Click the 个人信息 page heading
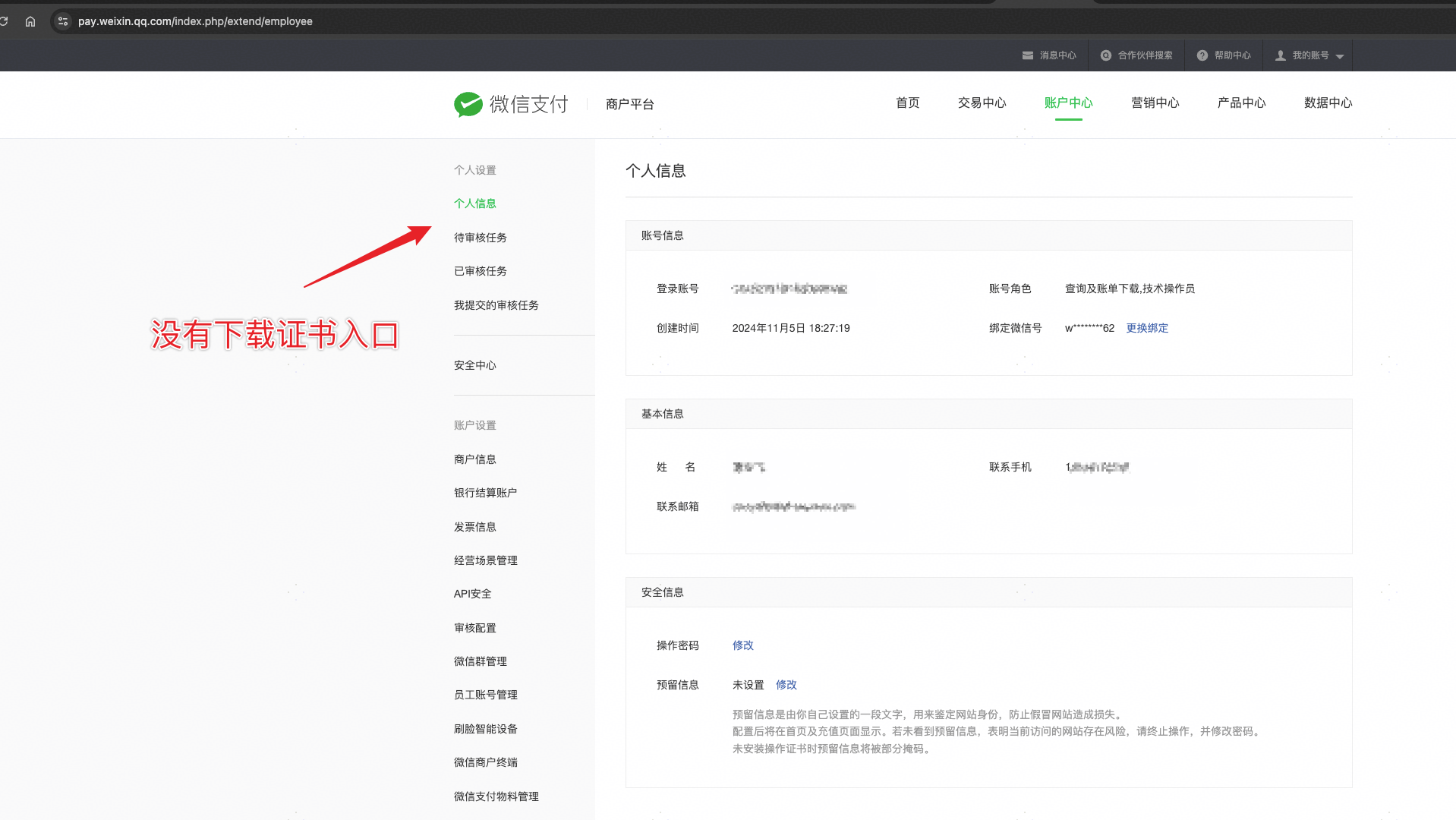 [656, 171]
